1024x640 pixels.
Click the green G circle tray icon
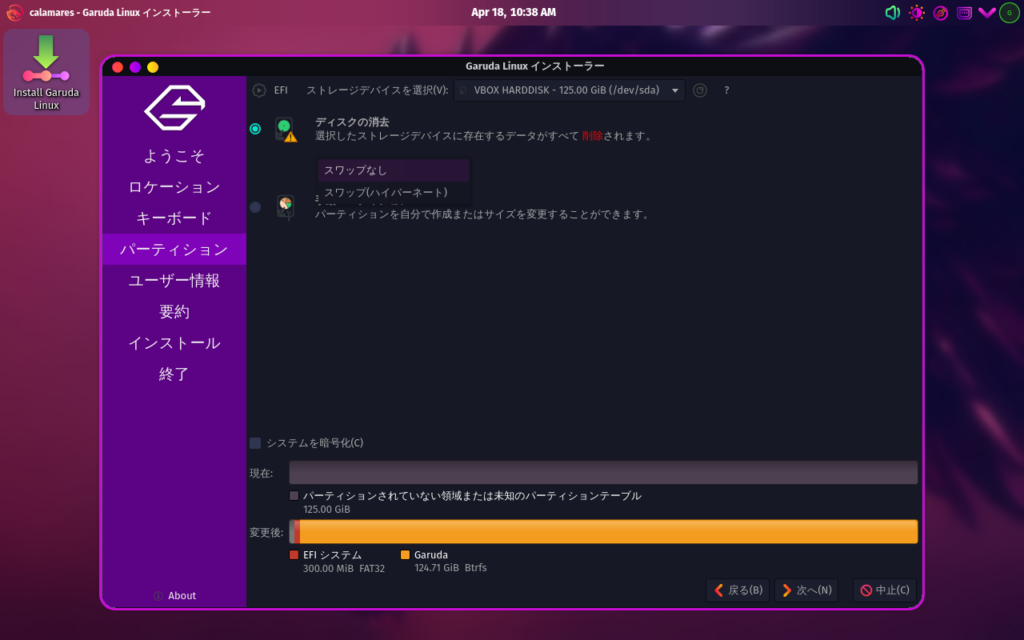[x=1009, y=13]
